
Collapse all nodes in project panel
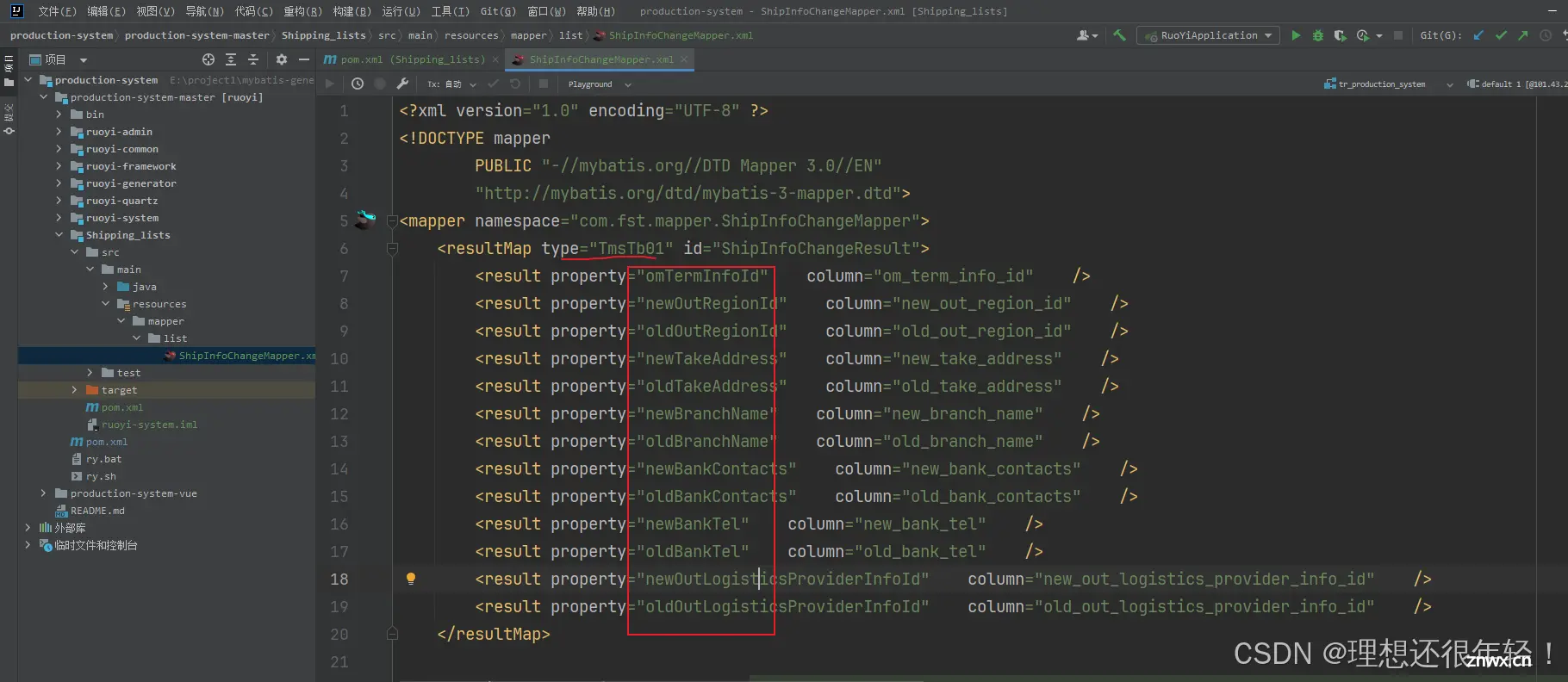[x=253, y=59]
